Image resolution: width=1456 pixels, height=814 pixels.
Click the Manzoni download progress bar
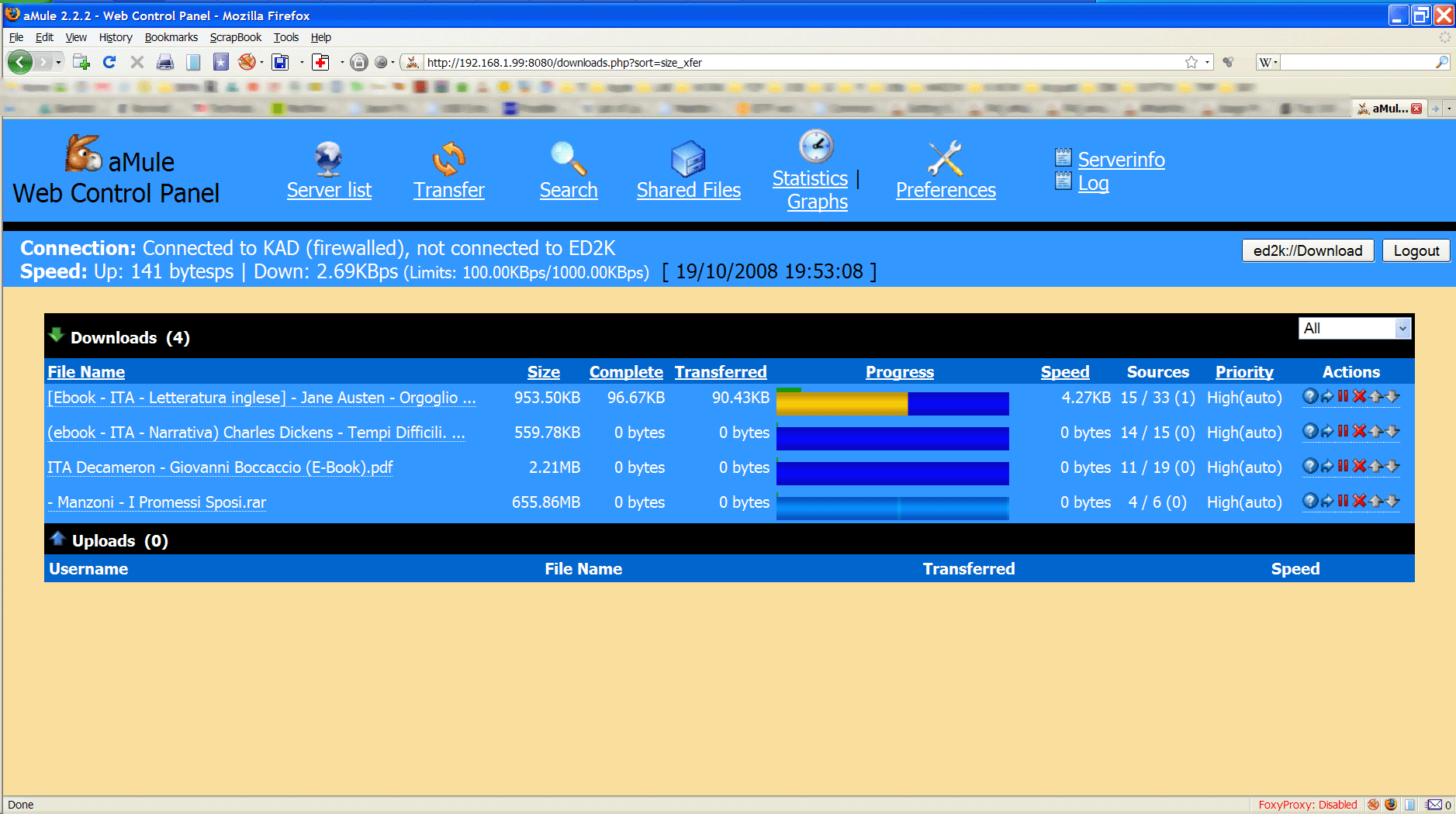pos(892,506)
